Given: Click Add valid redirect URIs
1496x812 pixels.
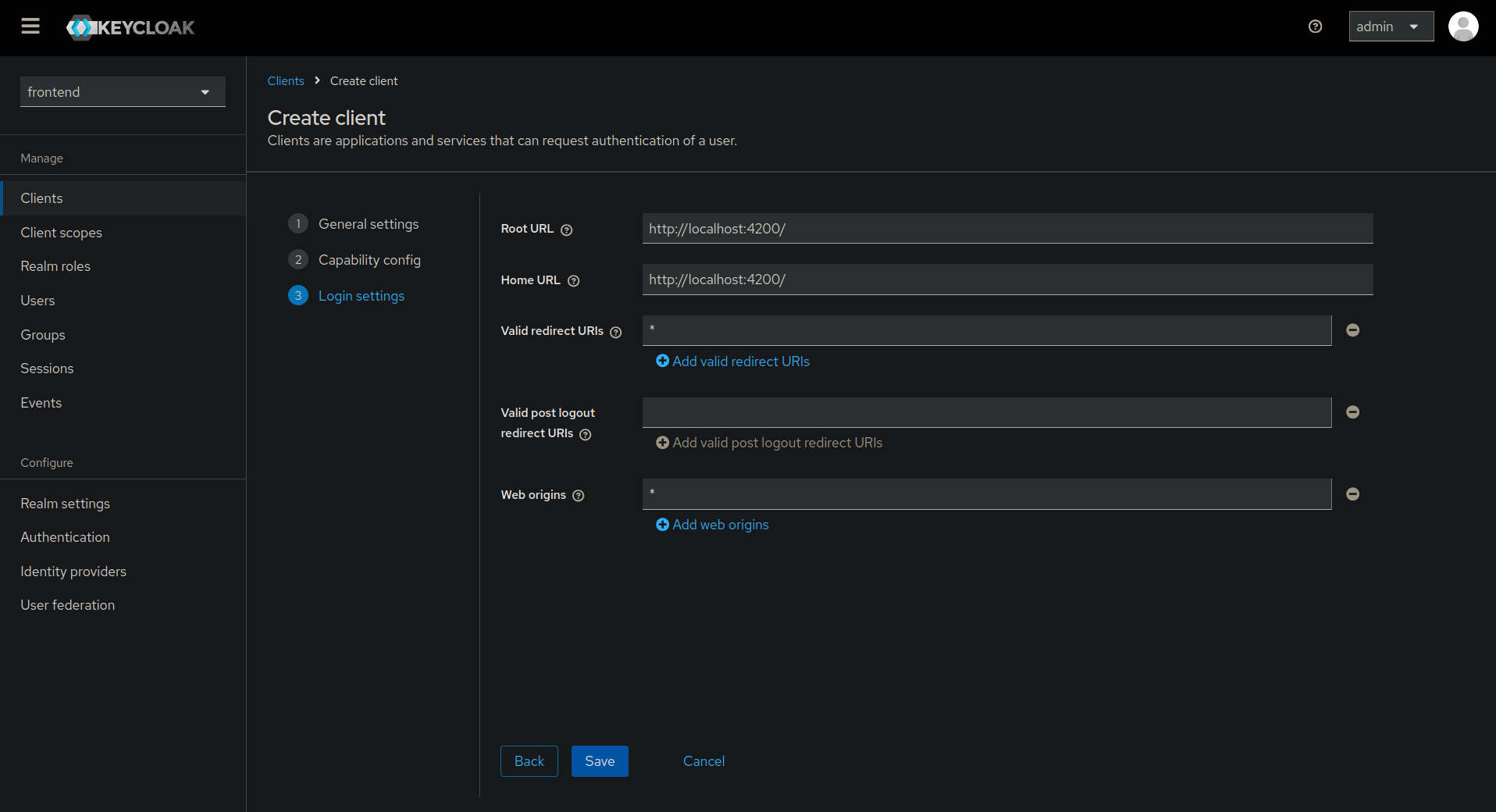Looking at the screenshot, I should click(732, 361).
